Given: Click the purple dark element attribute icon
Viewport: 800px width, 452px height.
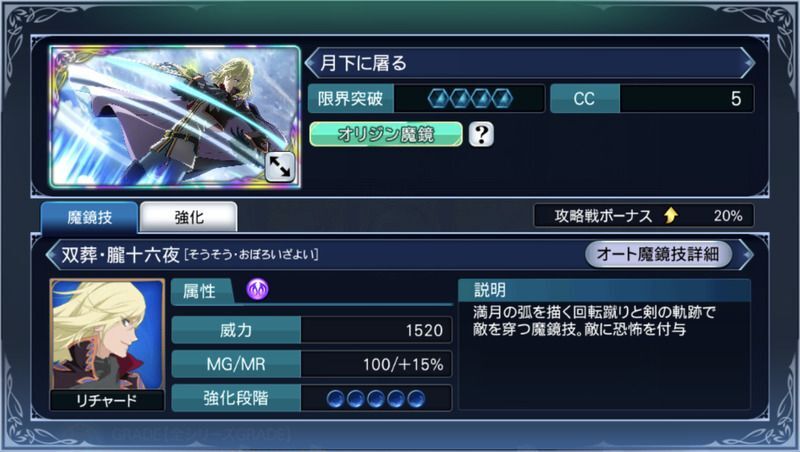Looking at the screenshot, I should tap(258, 289).
